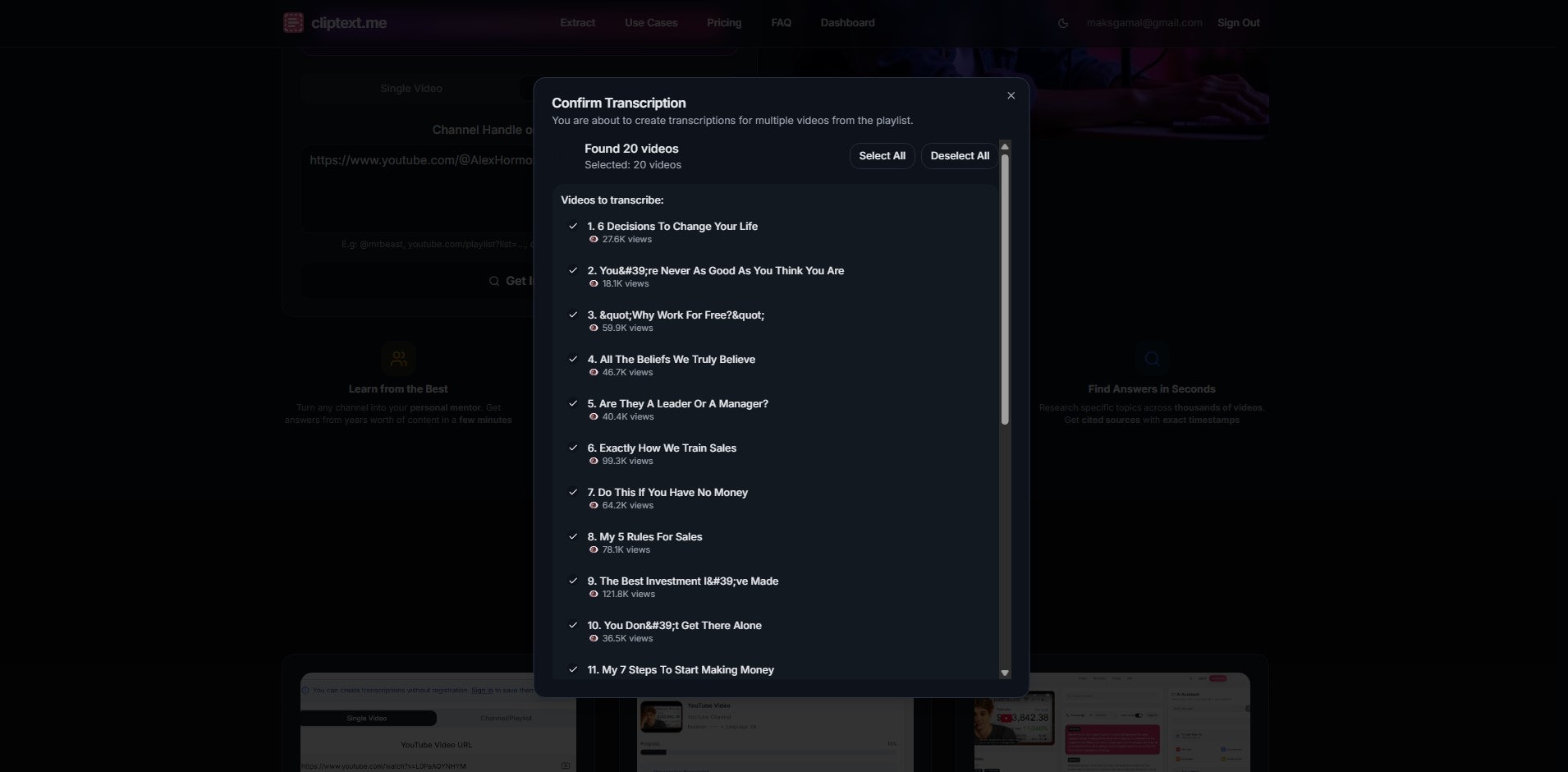Image resolution: width=1568 pixels, height=772 pixels.
Task: Click the Learn from the Best people icon
Action: (398, 359)
